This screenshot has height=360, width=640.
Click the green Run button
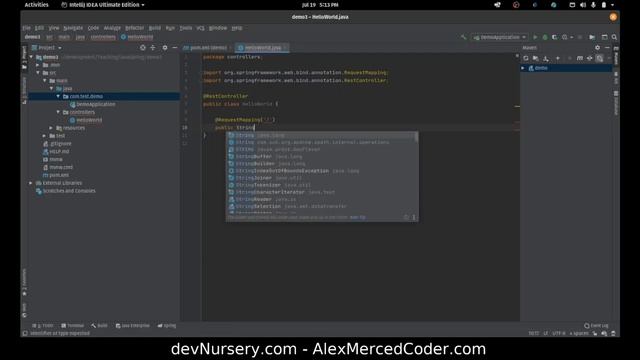coord(535,37)
